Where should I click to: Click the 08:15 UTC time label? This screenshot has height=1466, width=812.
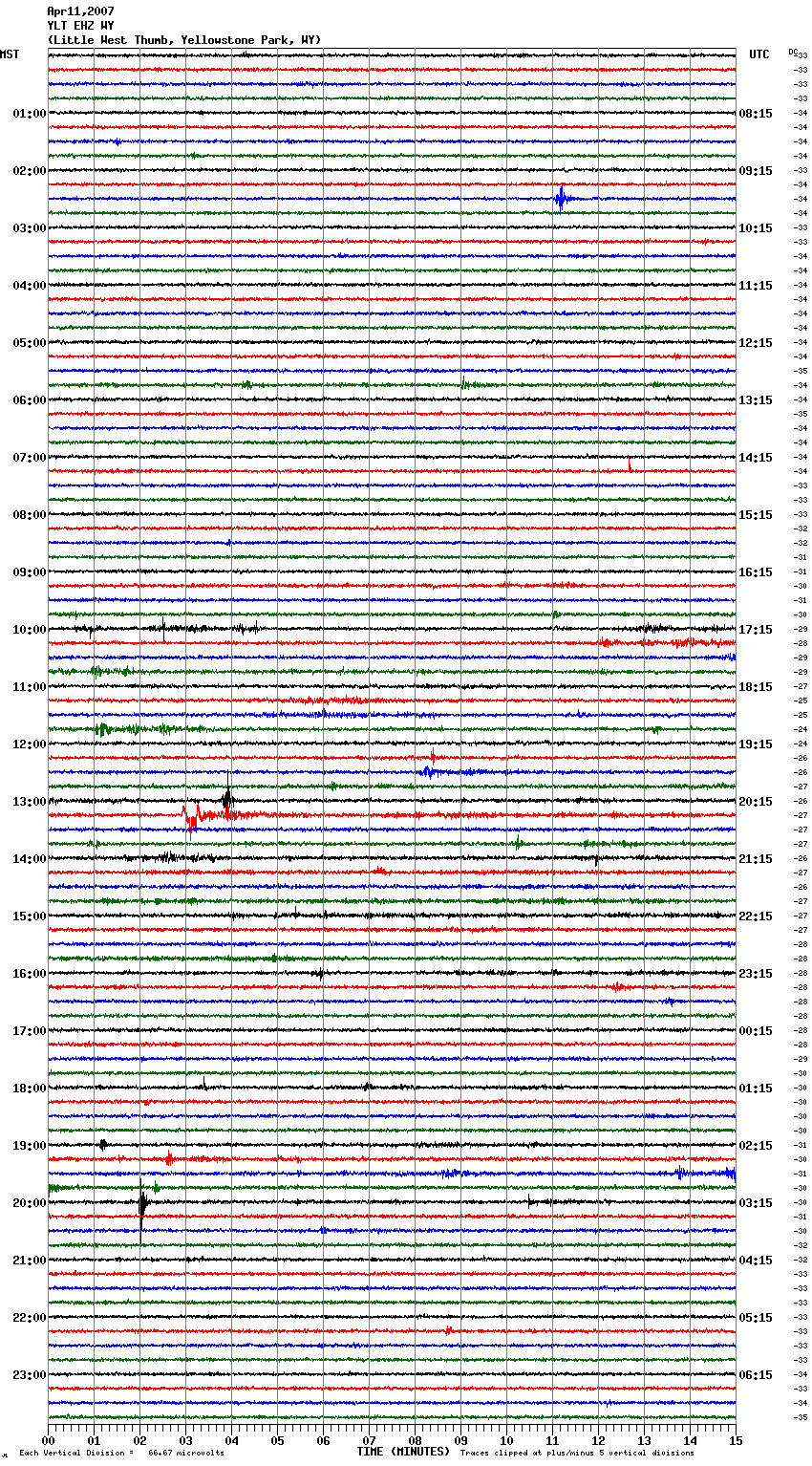756,114
